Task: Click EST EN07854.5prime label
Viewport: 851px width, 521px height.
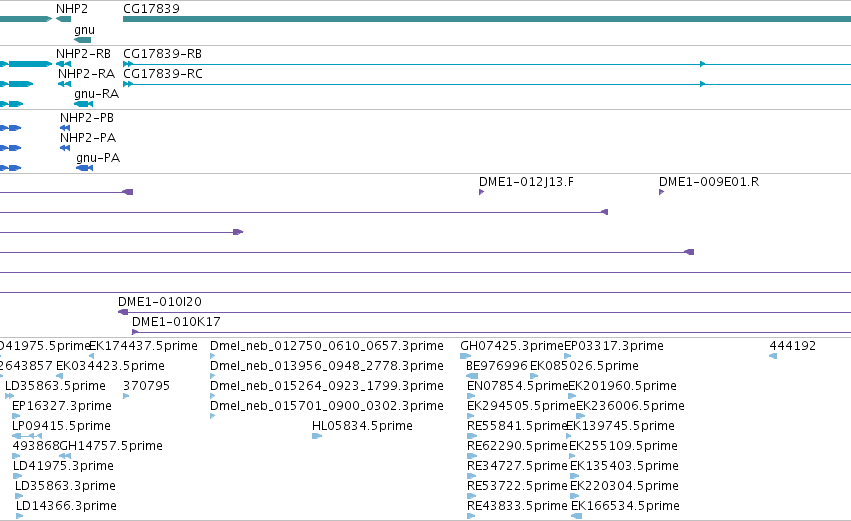Action: pos(517,386)
